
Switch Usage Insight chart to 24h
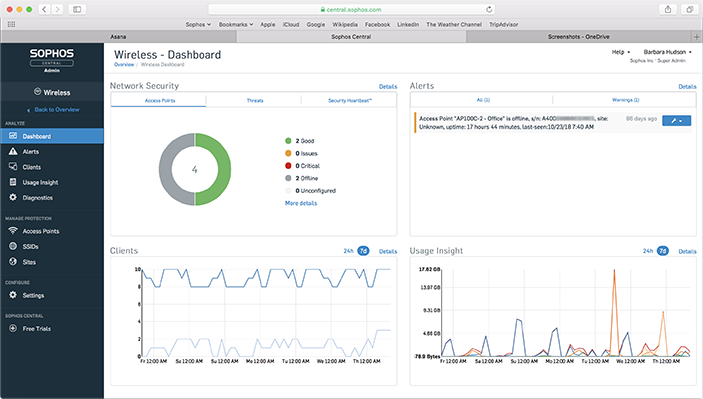tap(648, 251)
